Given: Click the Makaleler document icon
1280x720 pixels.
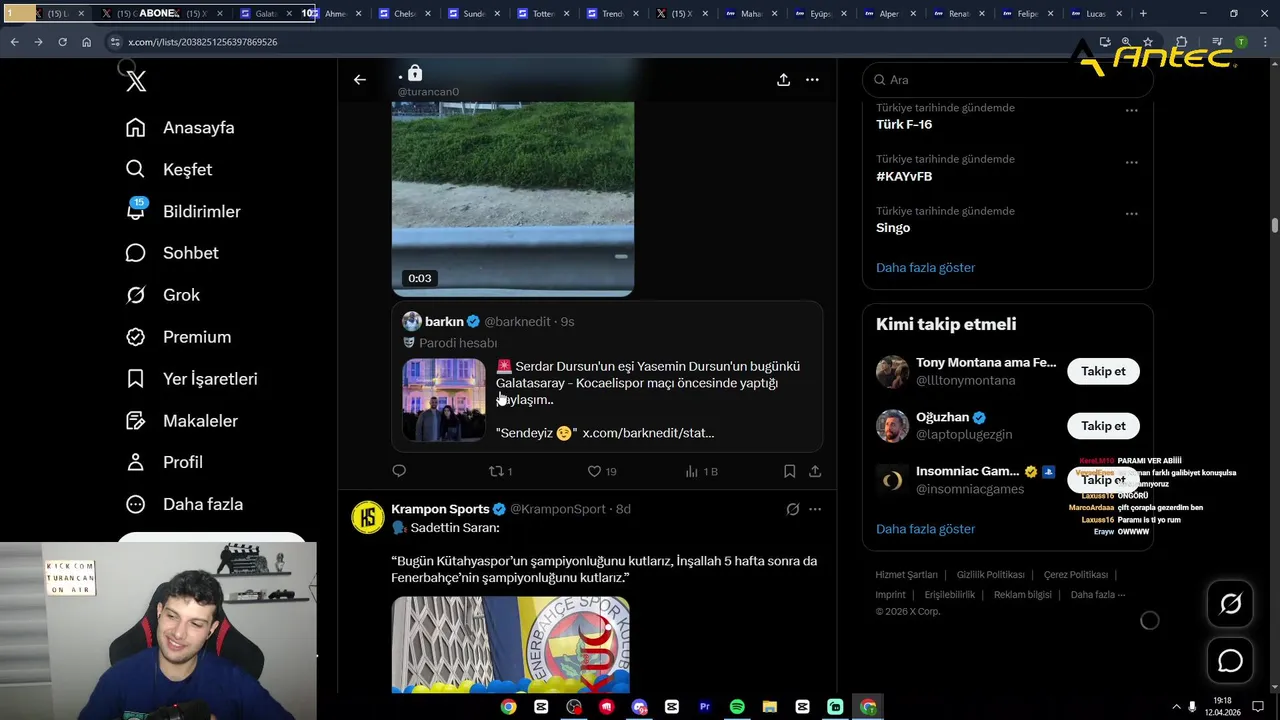Looking at the screenshot, I should click(x=136, y=421).
